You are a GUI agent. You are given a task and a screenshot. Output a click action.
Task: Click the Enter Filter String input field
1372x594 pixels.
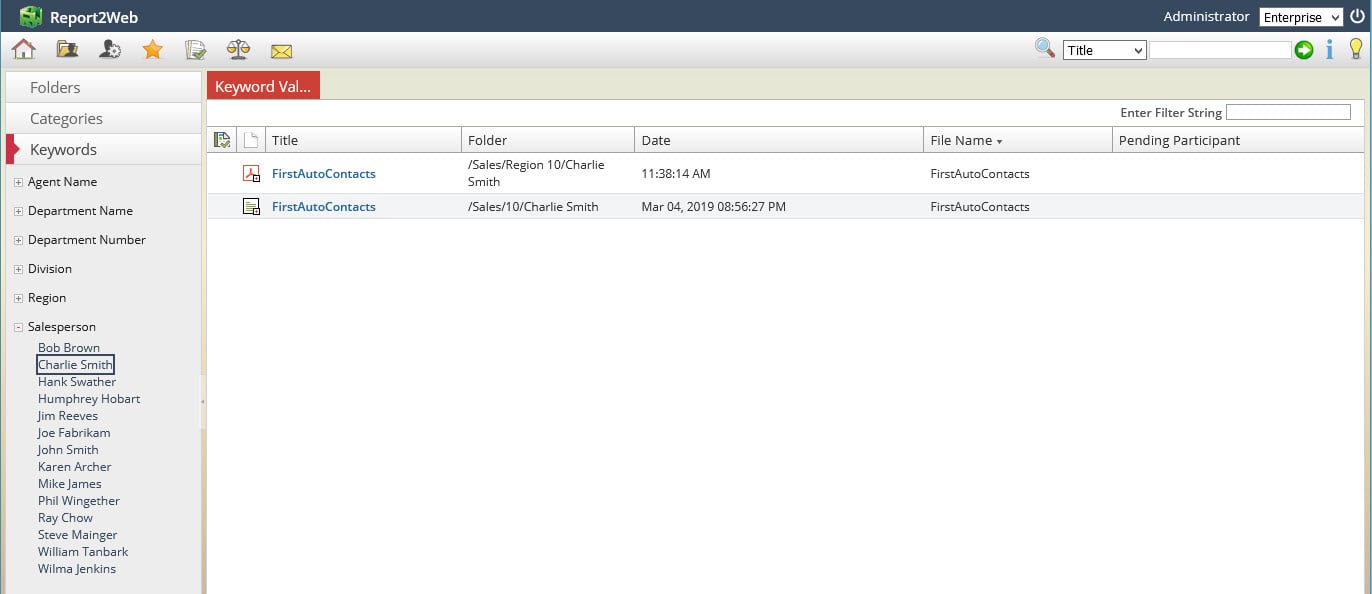click(1288, 112)
